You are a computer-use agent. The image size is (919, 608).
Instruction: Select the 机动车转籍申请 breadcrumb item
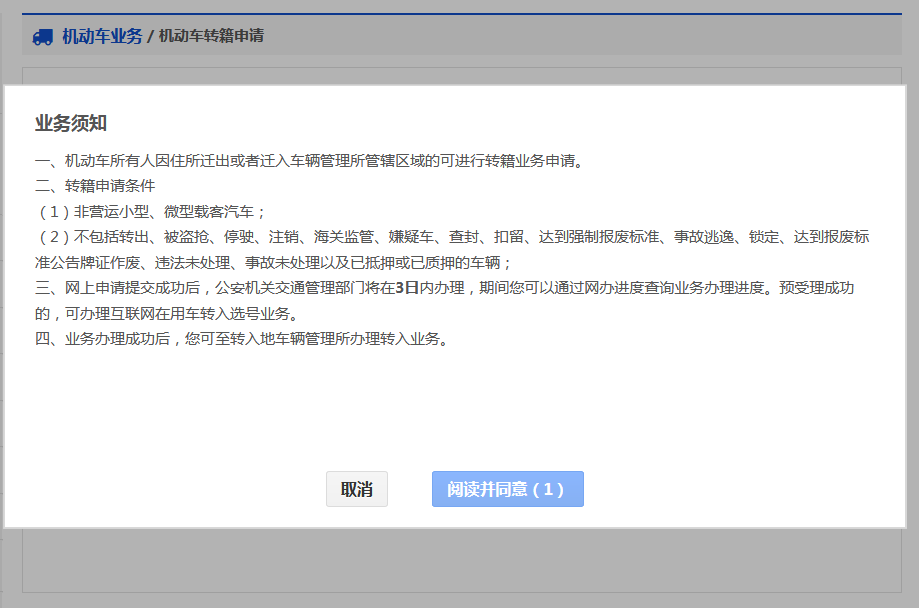pyautogui.click(x=211, y=37)
